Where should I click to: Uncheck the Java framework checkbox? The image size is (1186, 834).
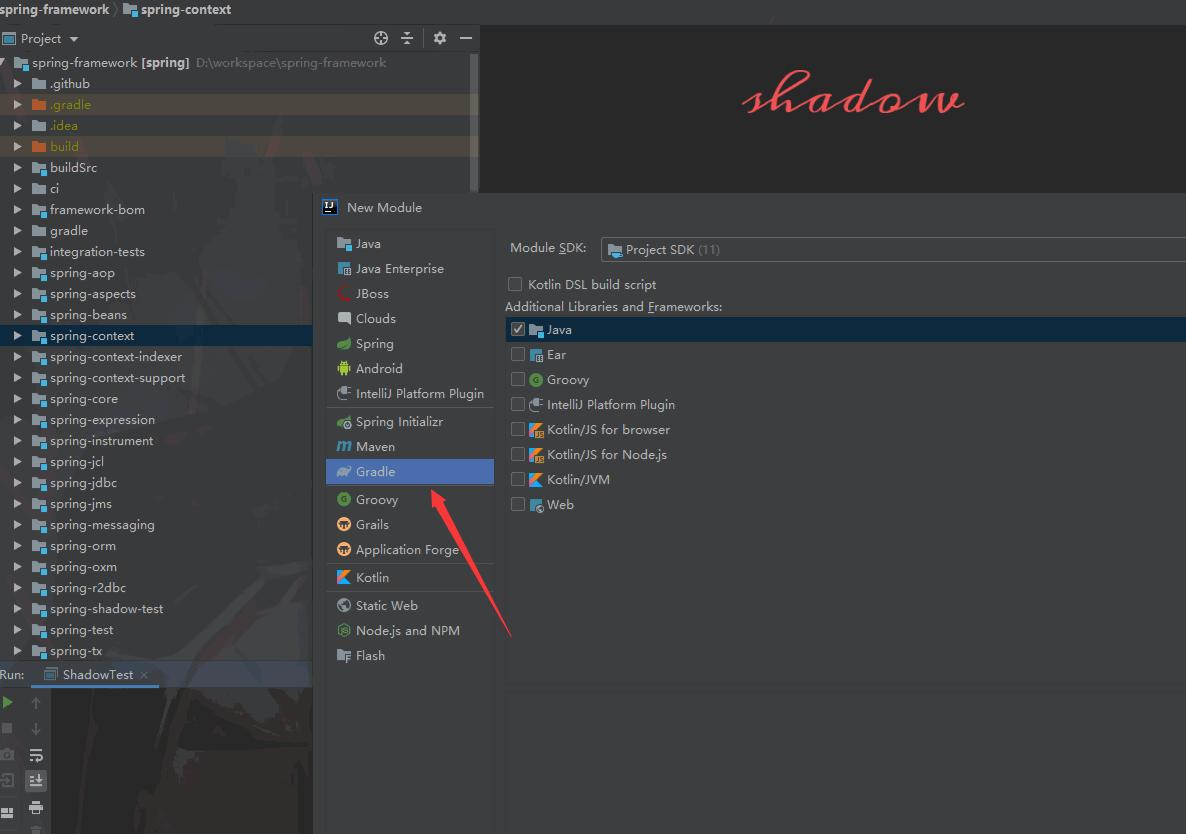[518, 329]
